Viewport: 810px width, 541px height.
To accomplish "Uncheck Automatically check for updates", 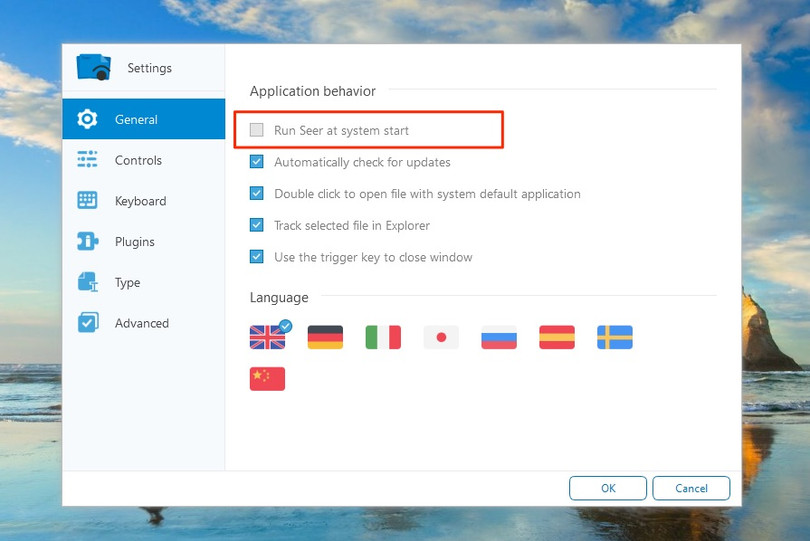I will (257, 162).
